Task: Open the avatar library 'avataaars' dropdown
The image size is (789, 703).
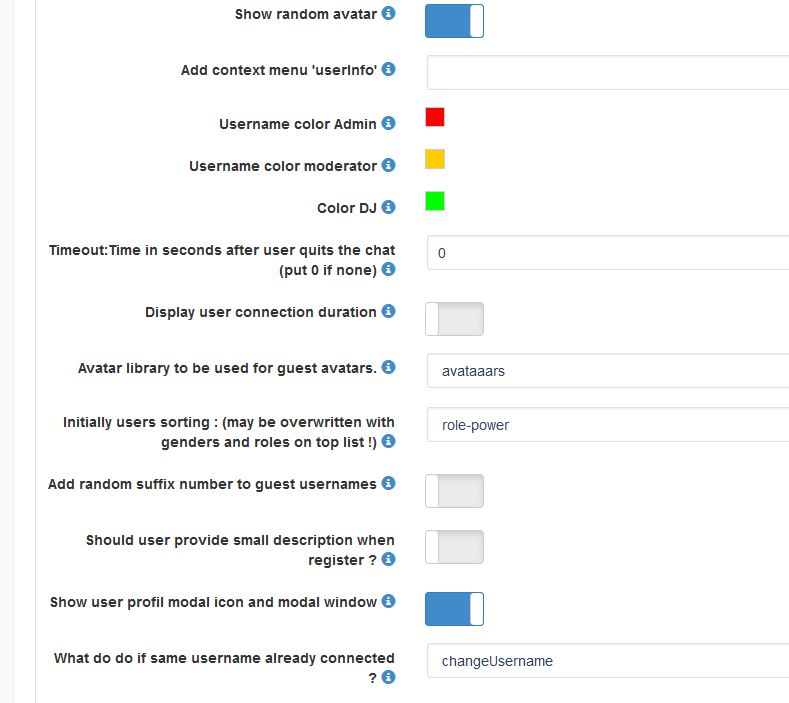Action: pos(607,371)
